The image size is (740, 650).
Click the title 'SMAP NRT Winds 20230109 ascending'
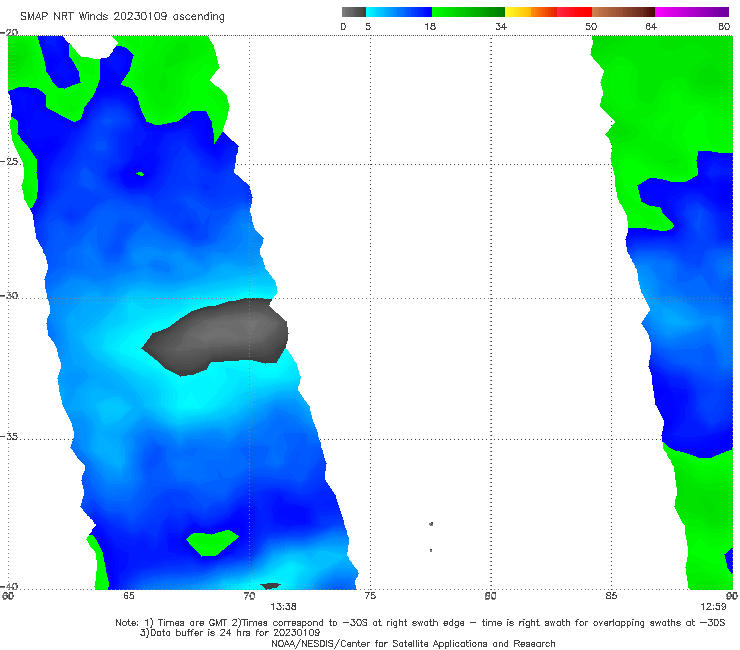(122, 17)
